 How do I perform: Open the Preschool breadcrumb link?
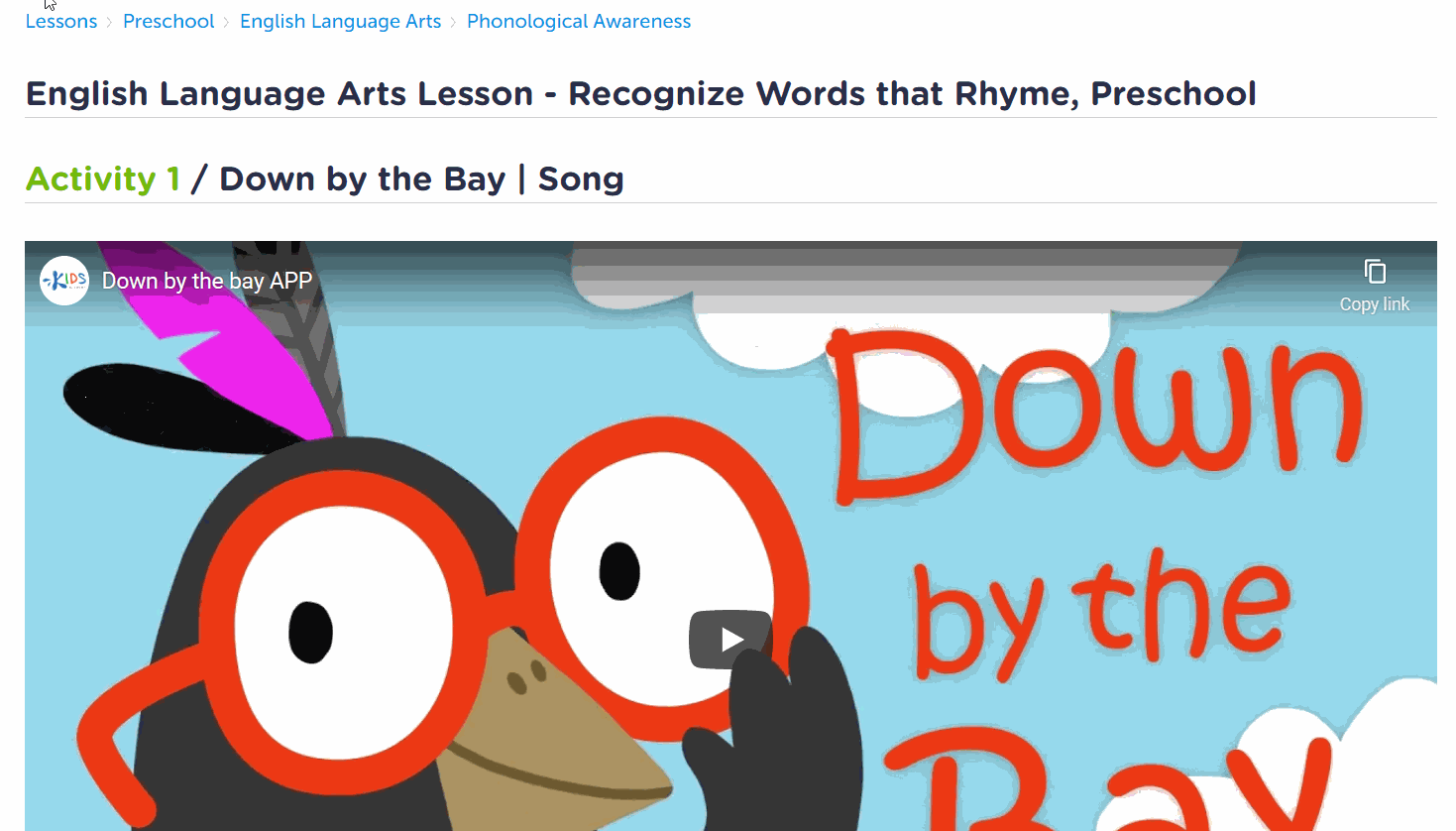[168, 22]
